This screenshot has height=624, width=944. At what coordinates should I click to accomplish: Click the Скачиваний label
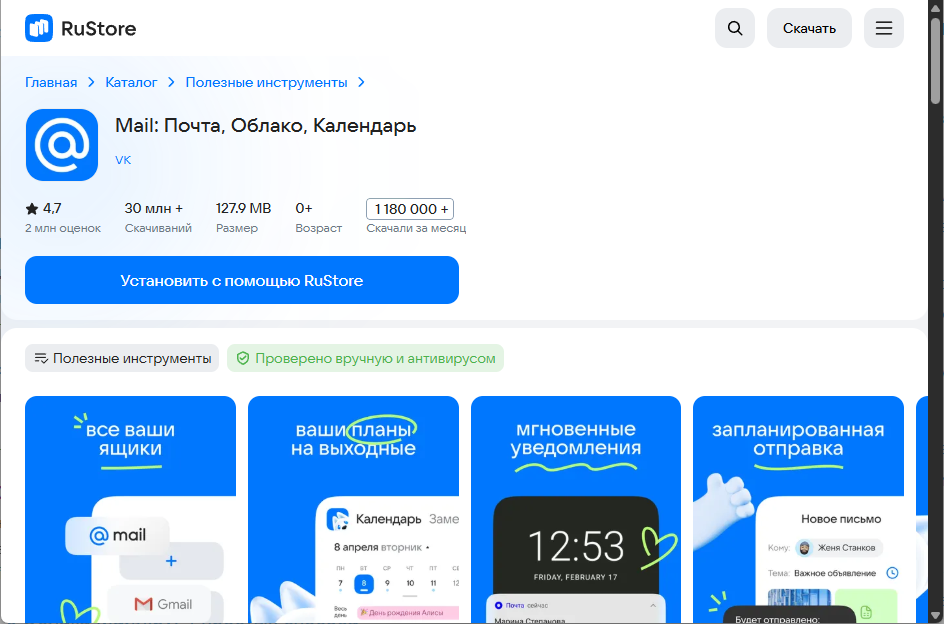[158, 228]
